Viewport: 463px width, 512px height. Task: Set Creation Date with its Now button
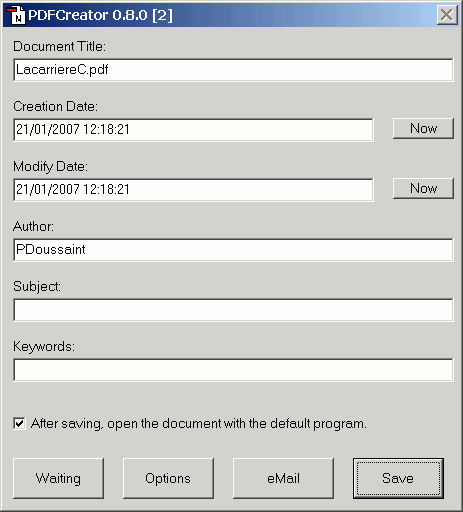[x=423, y=128]
